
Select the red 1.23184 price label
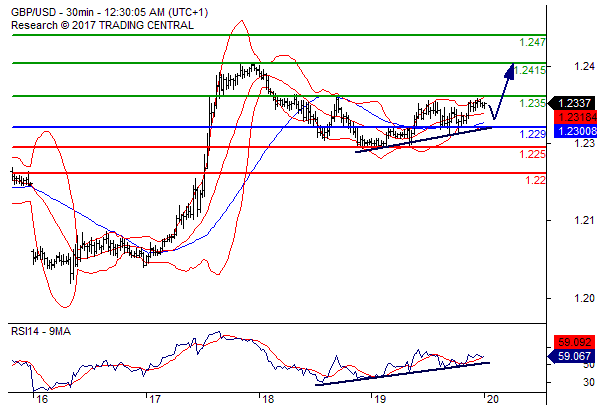tap(575, 117)
